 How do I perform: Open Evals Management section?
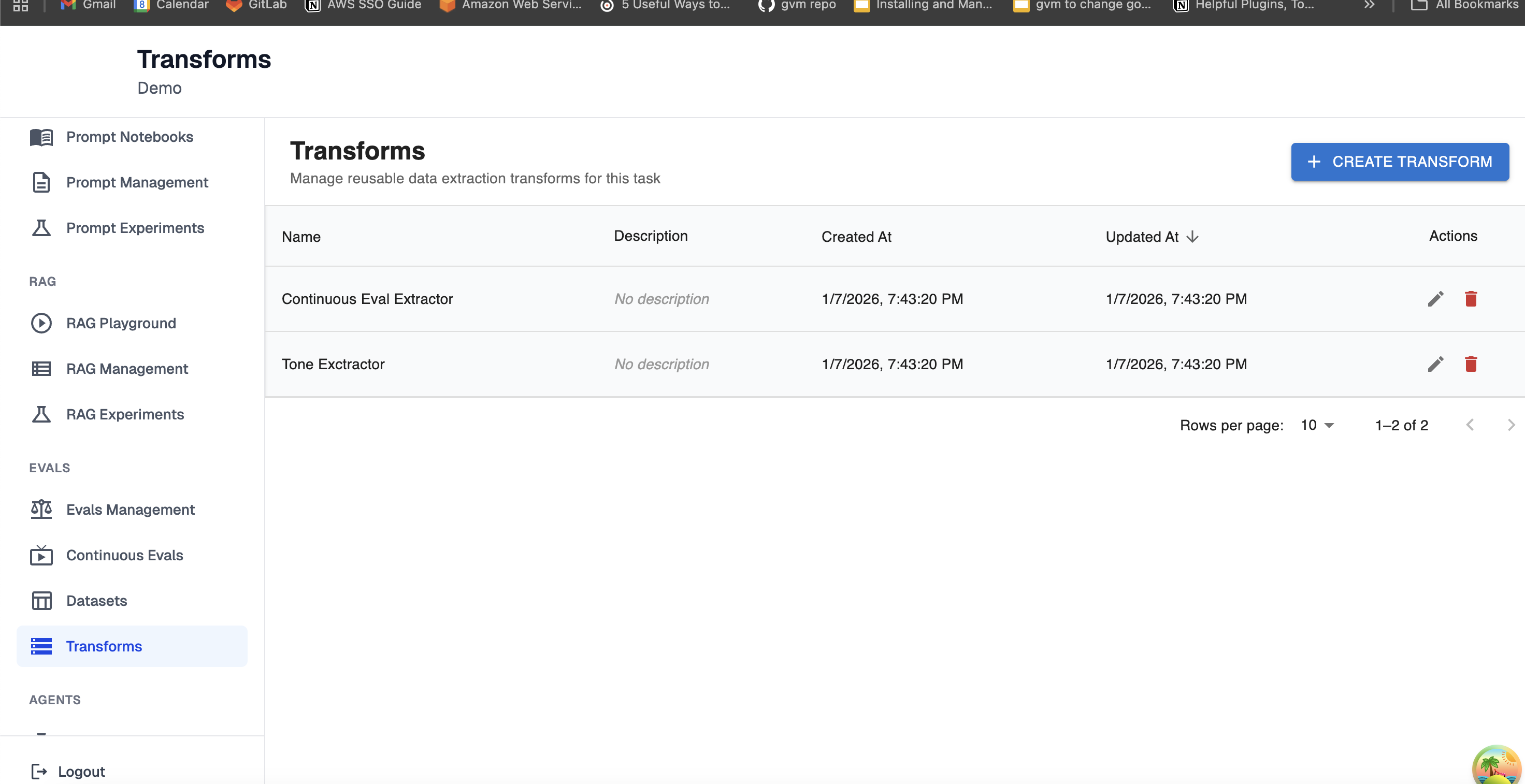[130, 510]
